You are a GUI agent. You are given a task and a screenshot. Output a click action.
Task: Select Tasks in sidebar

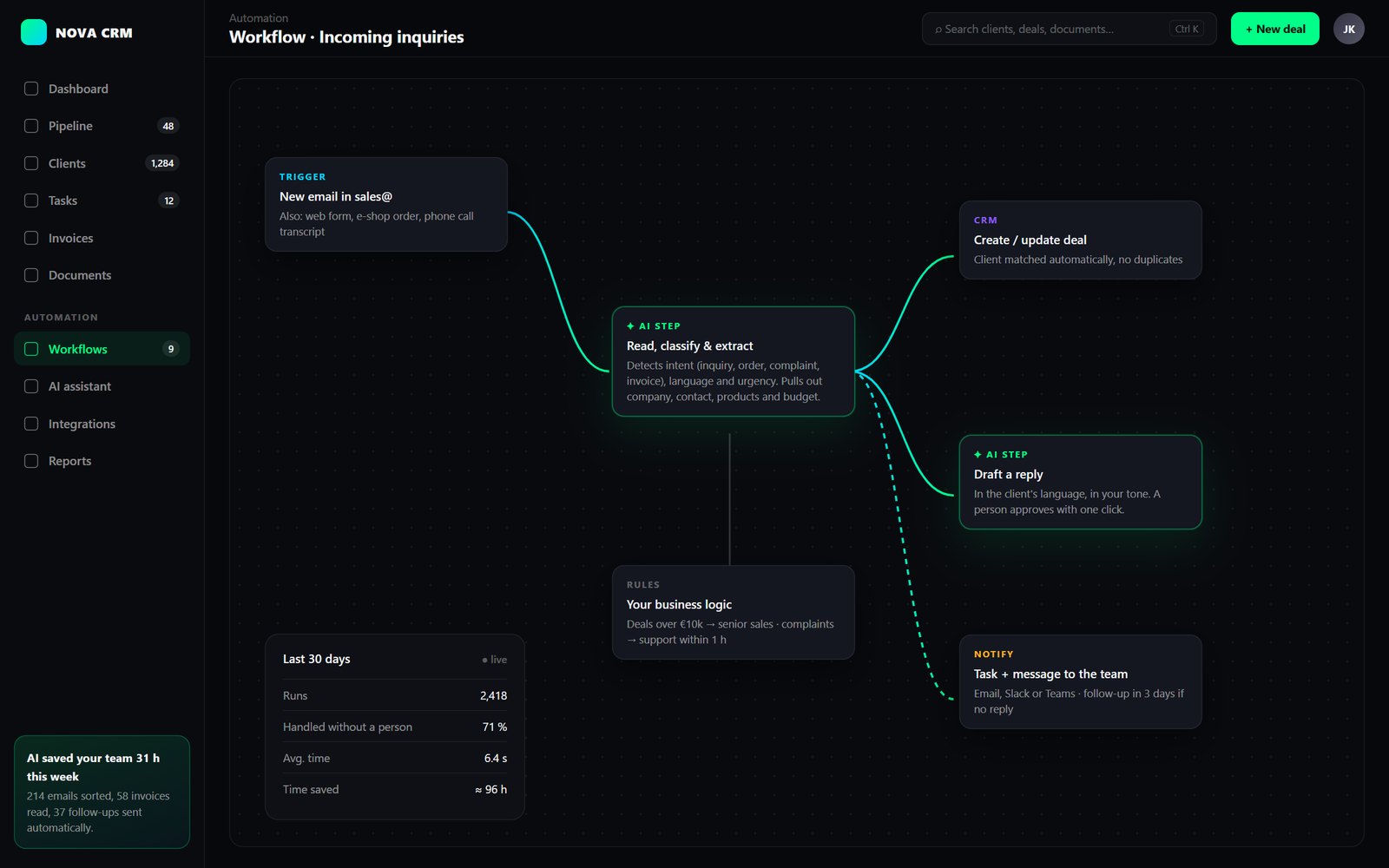coord(102,201)
